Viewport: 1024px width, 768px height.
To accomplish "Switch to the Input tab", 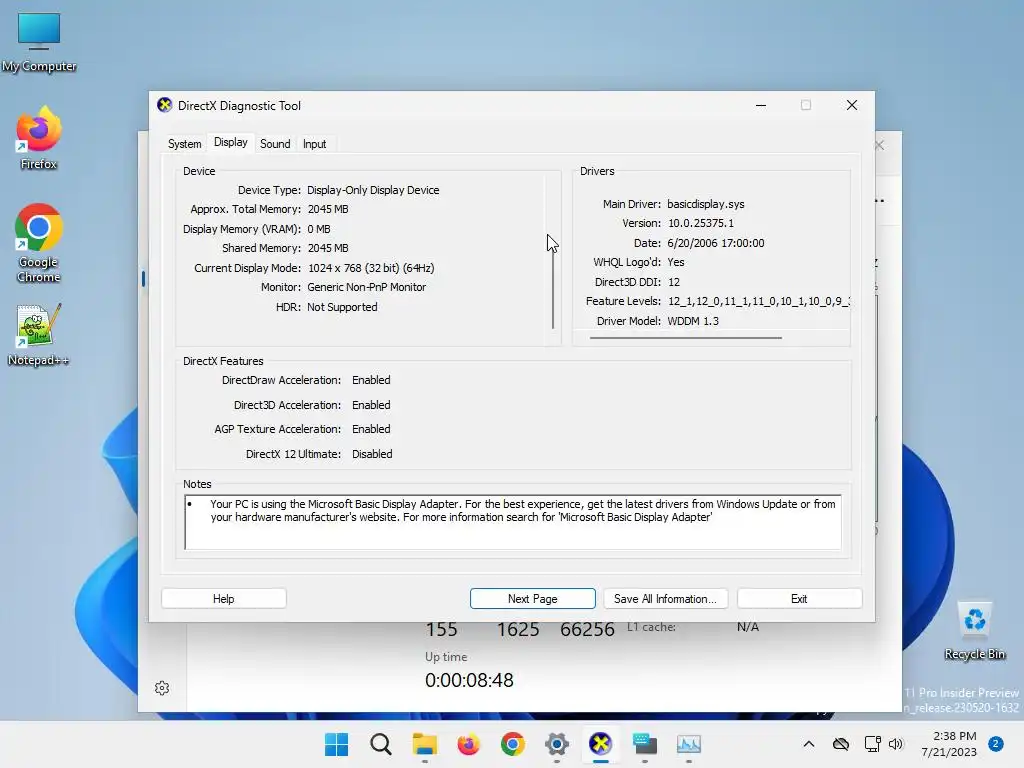I will pyautogui.click(x=314, y=144).
